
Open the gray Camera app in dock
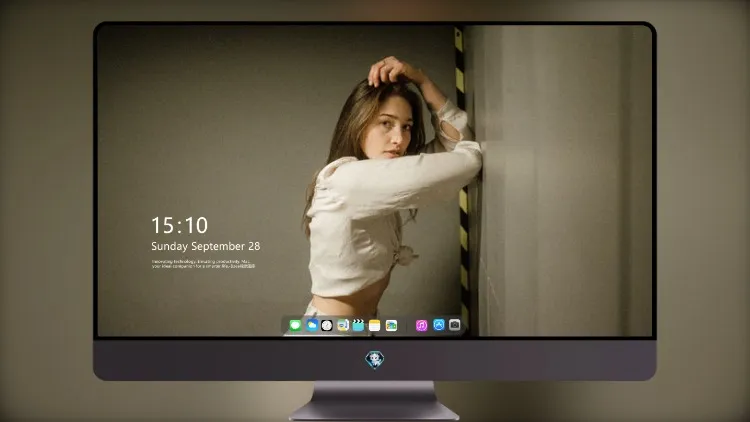pos(454,325)
